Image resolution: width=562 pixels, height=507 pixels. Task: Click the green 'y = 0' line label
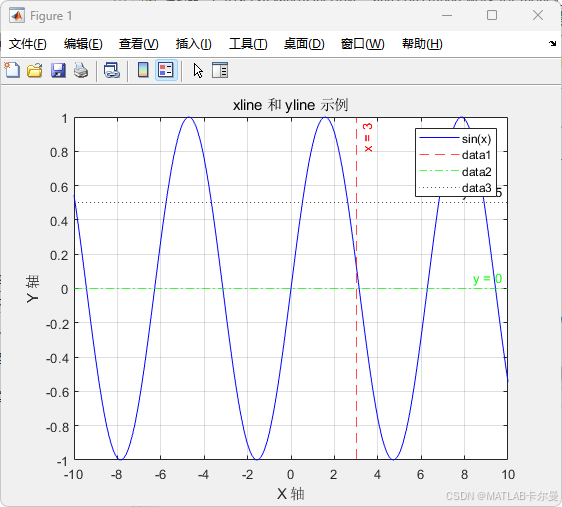click(x=487, y=279)
